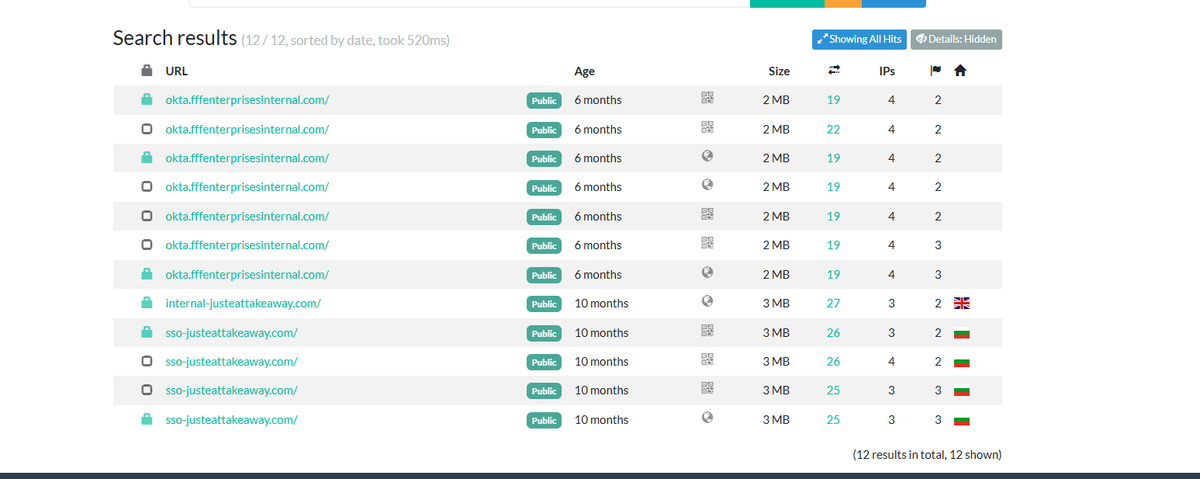1200x479 pixels.
Task: Click the home column header icon
Action: (961, 71)
